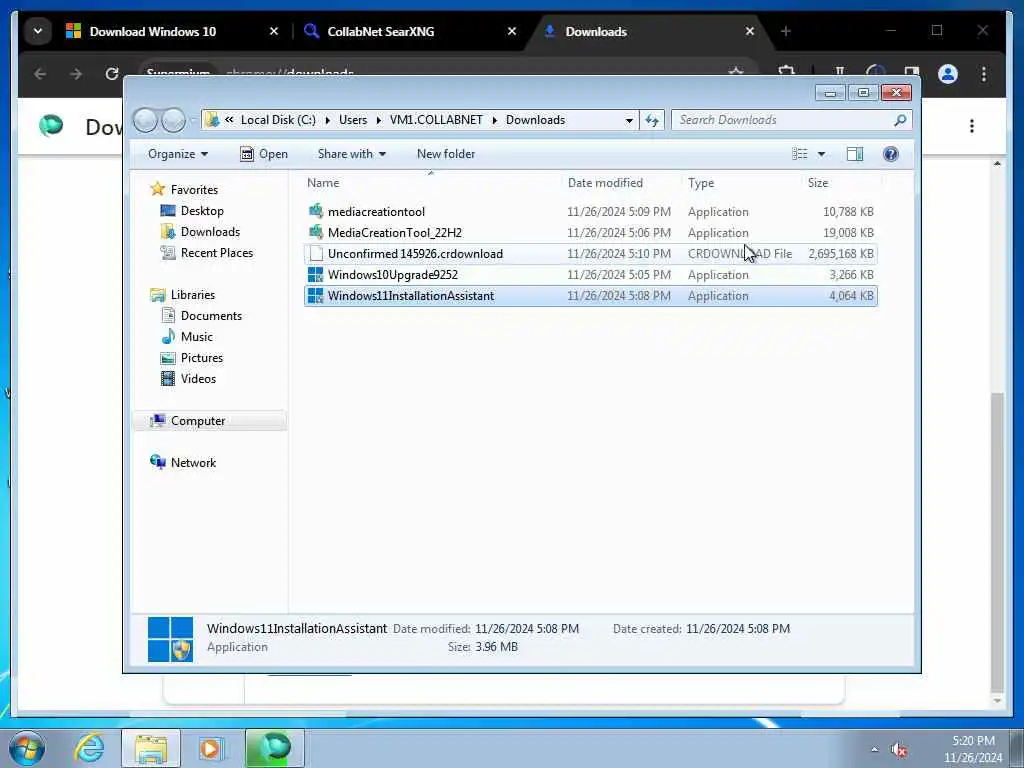The width and height of the screenshot is (1024, 768).
Task: Sort files by the Name column
Action: point(323,183)
